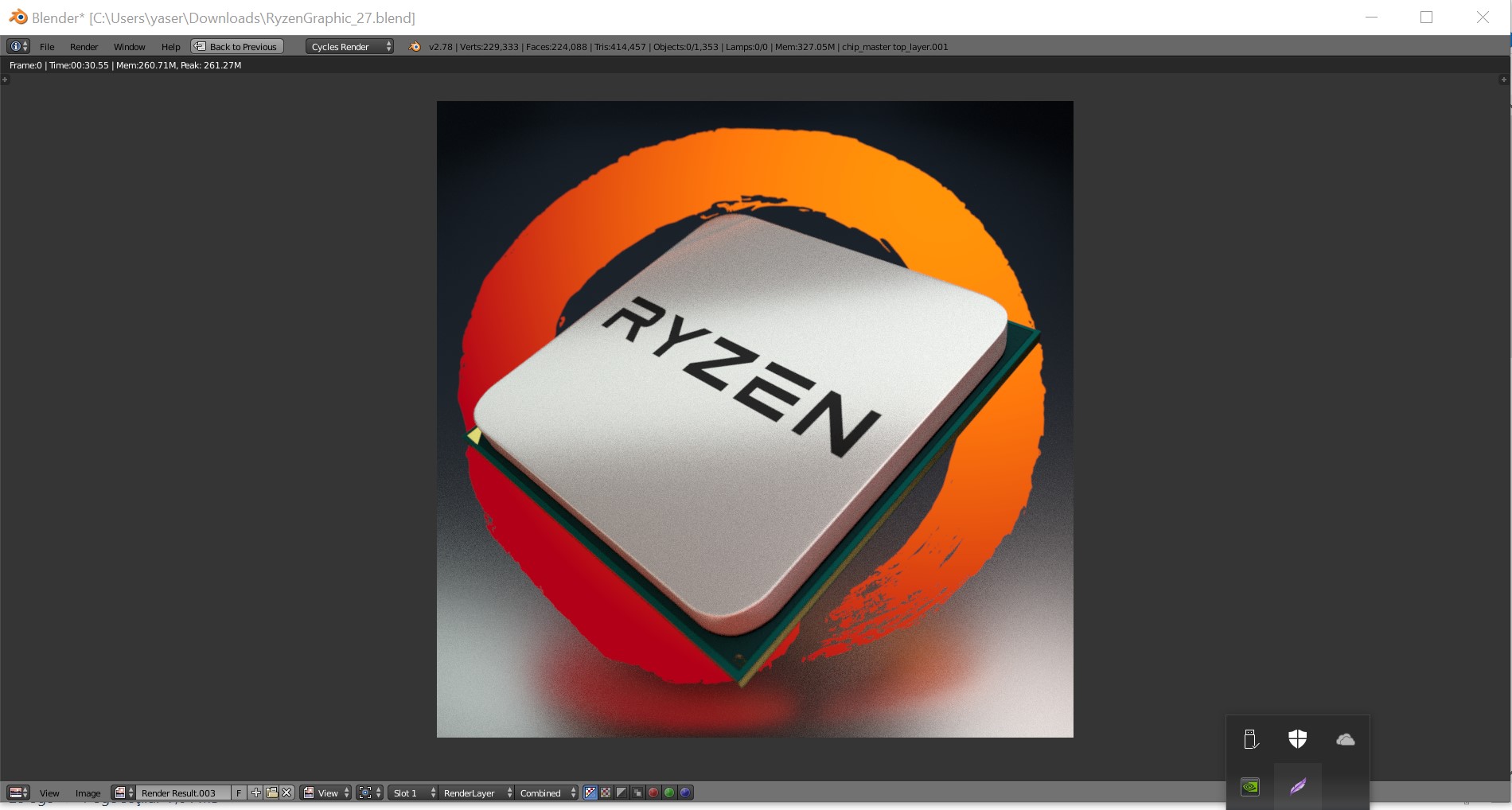
Task: Toggle color only display button
Action: tap(606, 792)
